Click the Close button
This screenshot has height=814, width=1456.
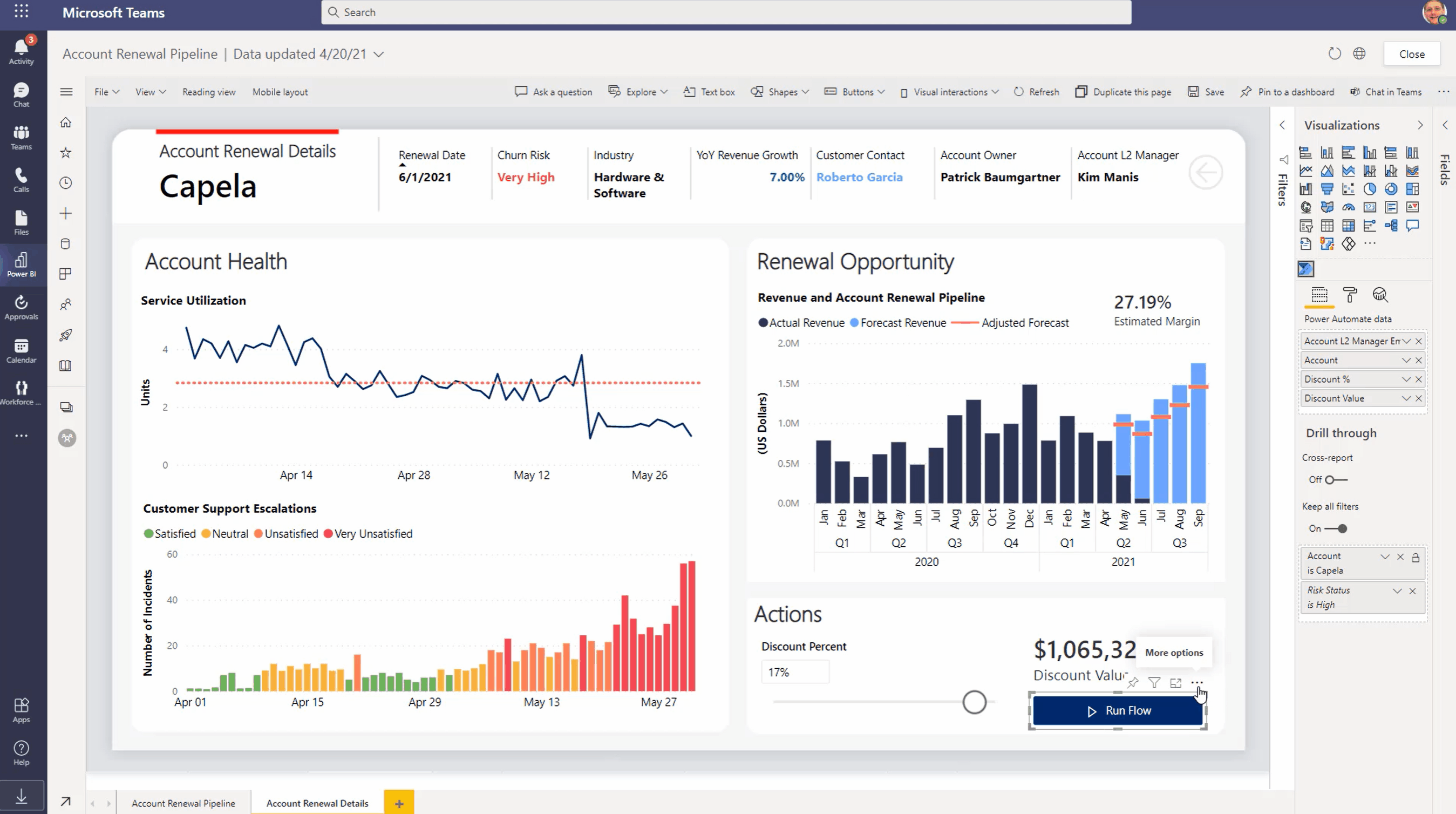tap(1411, 55)
